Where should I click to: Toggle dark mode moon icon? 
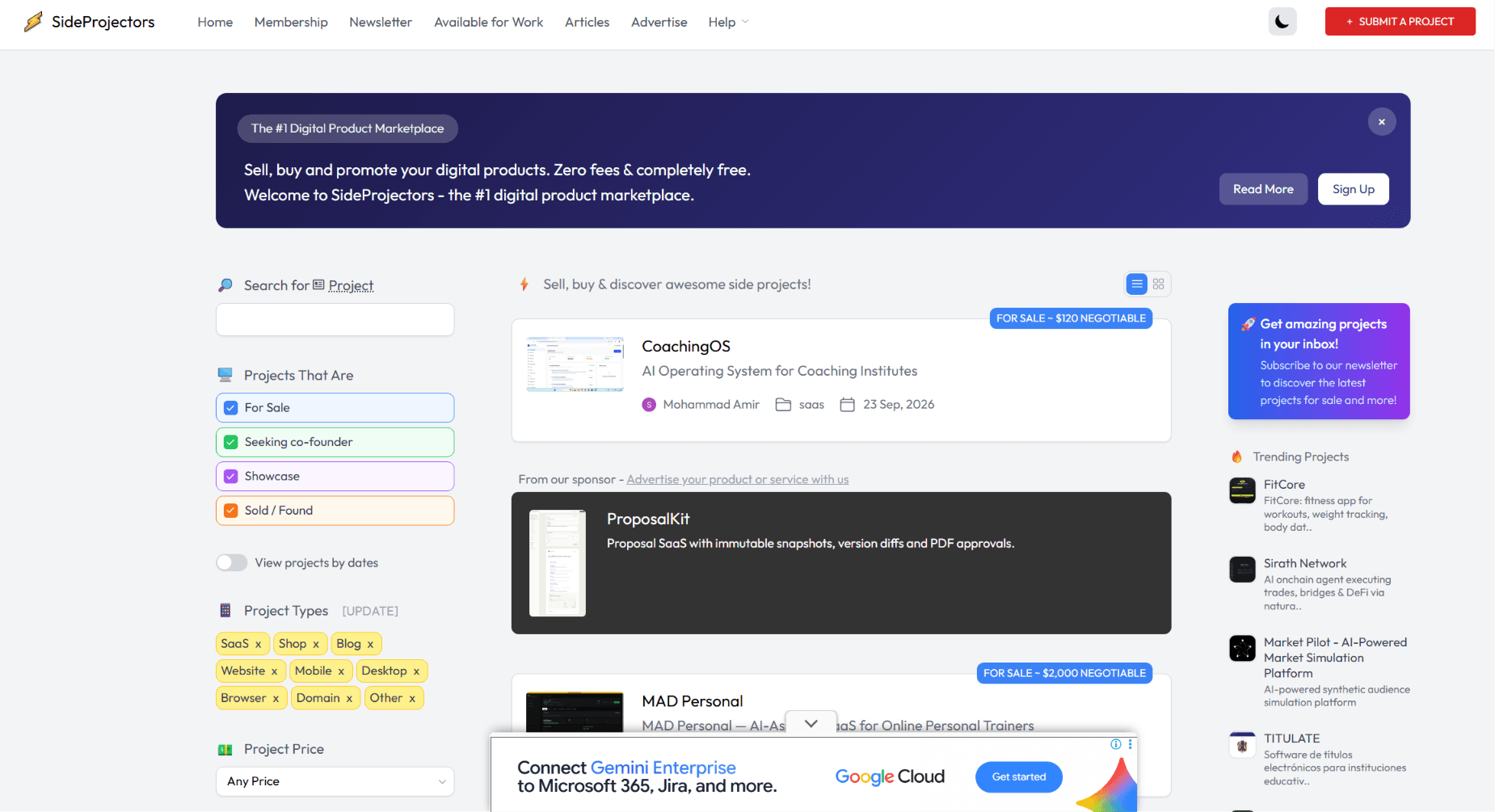pos(1282,22)
